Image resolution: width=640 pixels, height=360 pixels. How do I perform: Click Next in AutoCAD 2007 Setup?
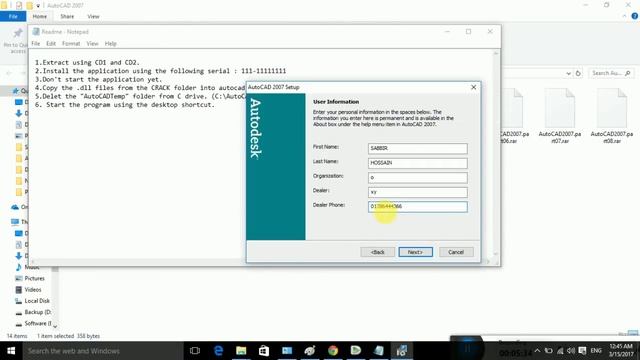click(416, 252)
